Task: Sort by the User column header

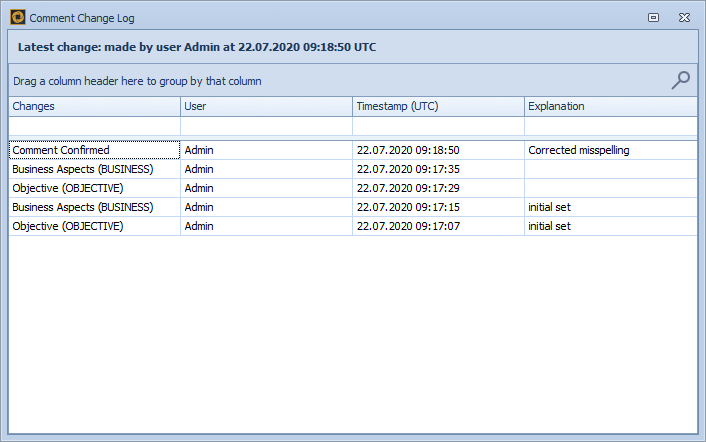Action: tap(266, 106)
